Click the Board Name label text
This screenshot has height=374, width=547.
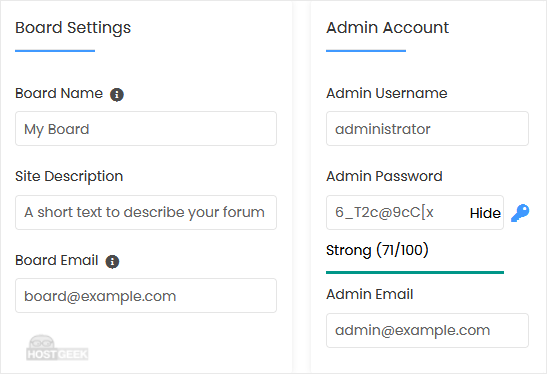pyautogui.click(x=59, y=93)
